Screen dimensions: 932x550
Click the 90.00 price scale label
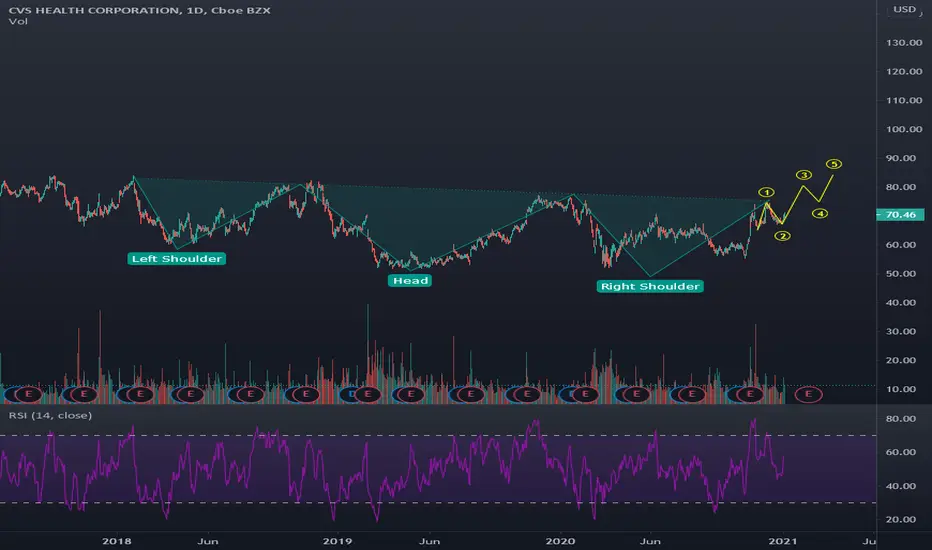click(900, 158)
